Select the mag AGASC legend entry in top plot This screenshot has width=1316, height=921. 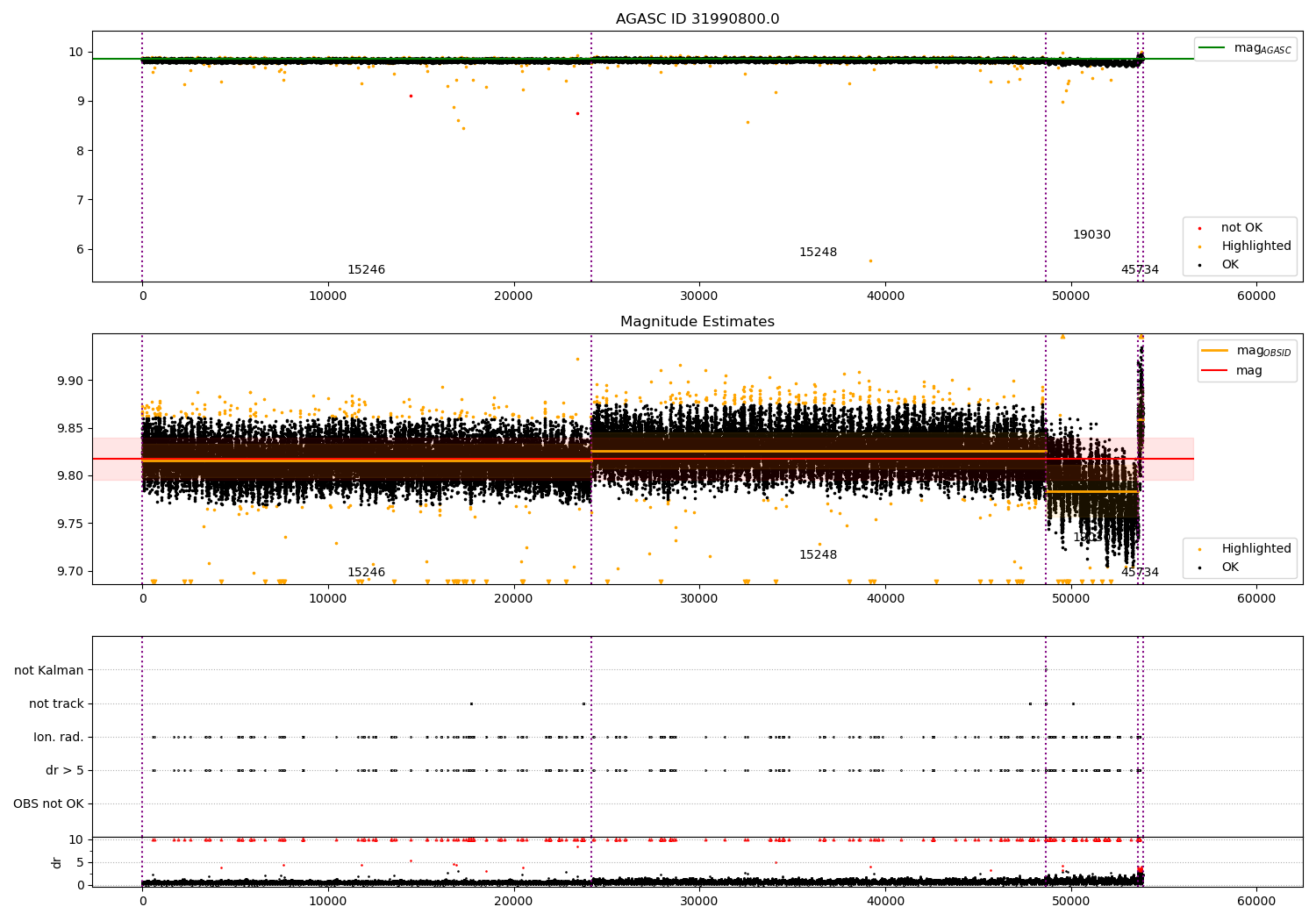click(1245, 48)
